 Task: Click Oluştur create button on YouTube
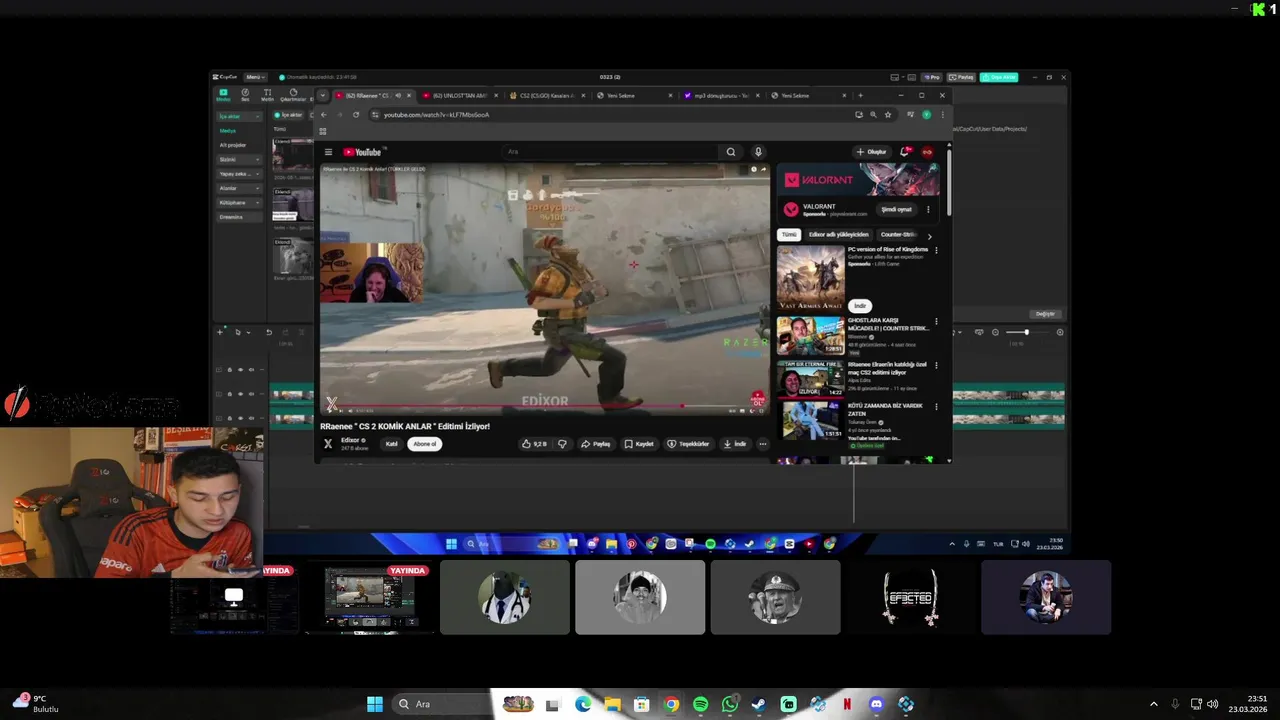(x=872, y=152)
